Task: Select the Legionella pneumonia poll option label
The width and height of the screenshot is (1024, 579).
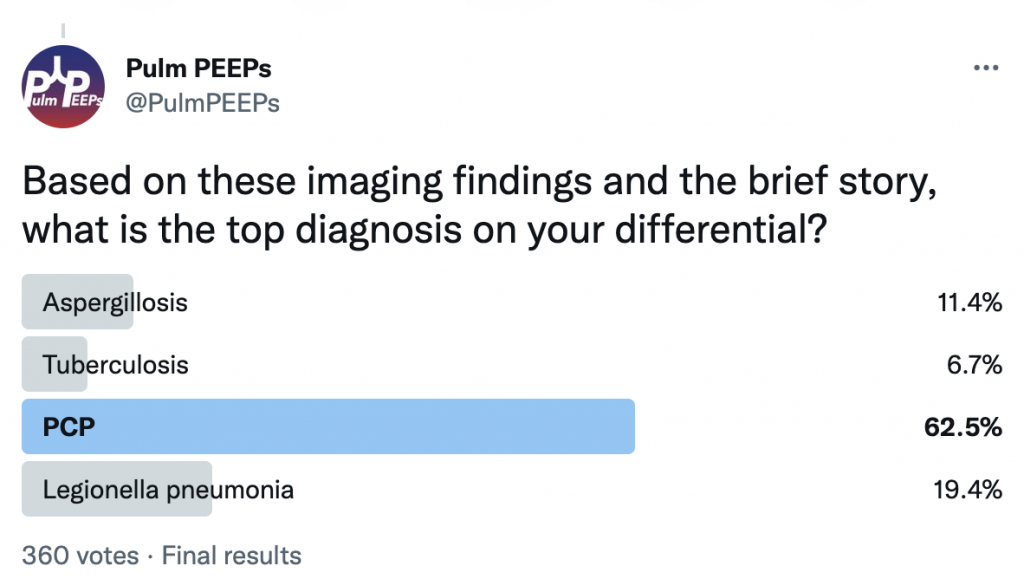Action: [x=168, y=490]
